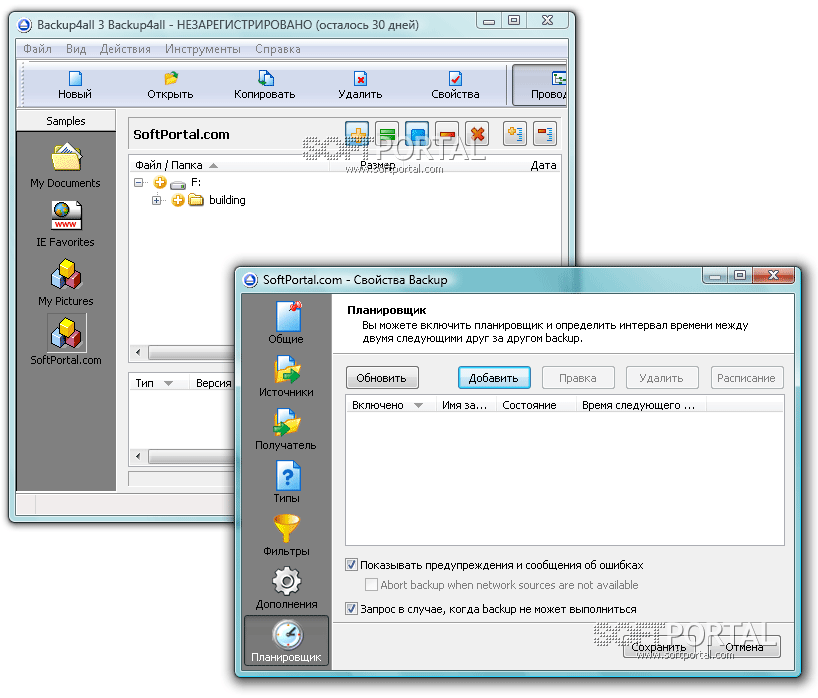
Task: Open the Источники page in properties
Action: pos(286,376)
